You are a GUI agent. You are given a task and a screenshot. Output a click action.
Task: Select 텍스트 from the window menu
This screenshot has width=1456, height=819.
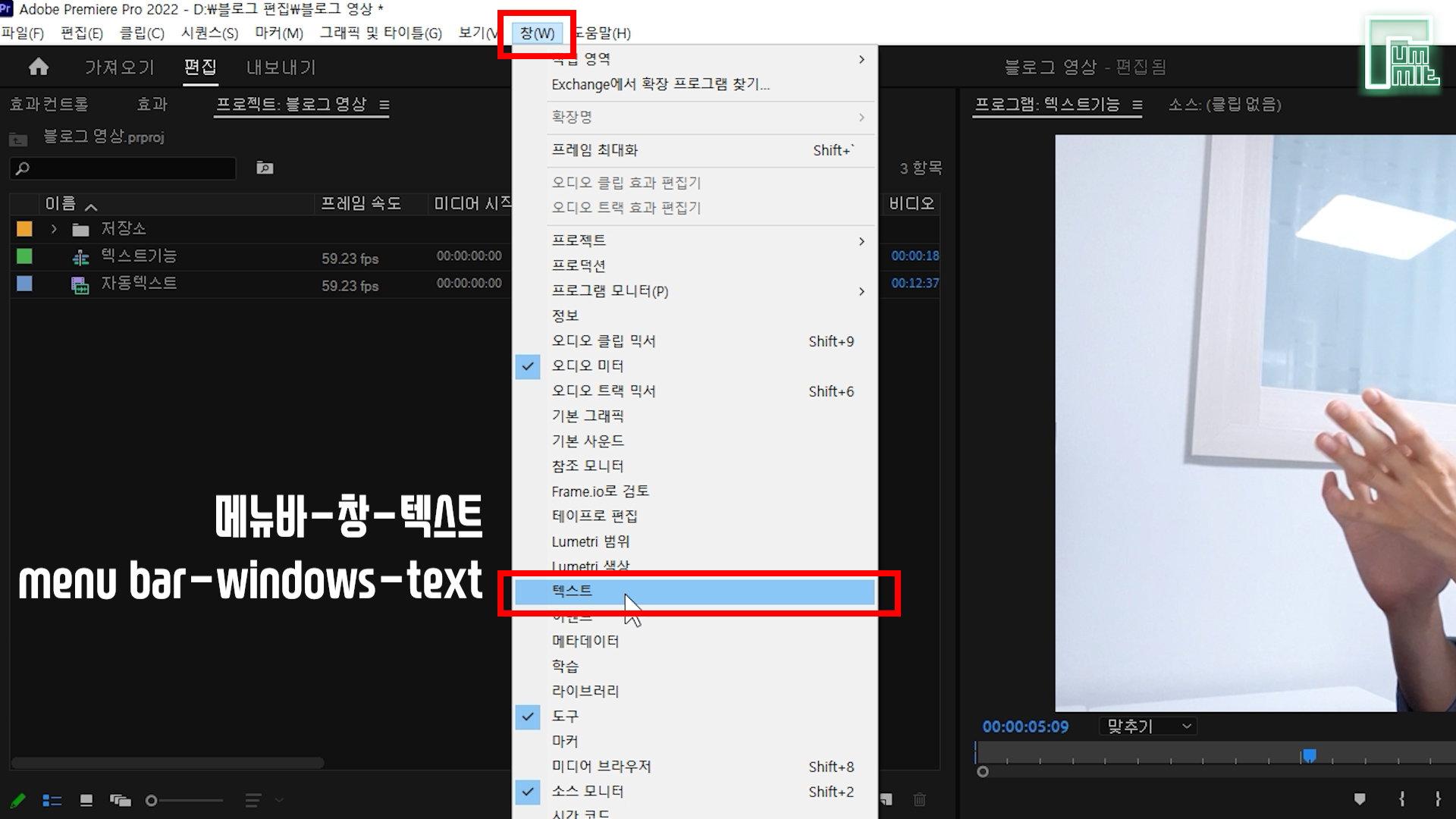(573, 591)
